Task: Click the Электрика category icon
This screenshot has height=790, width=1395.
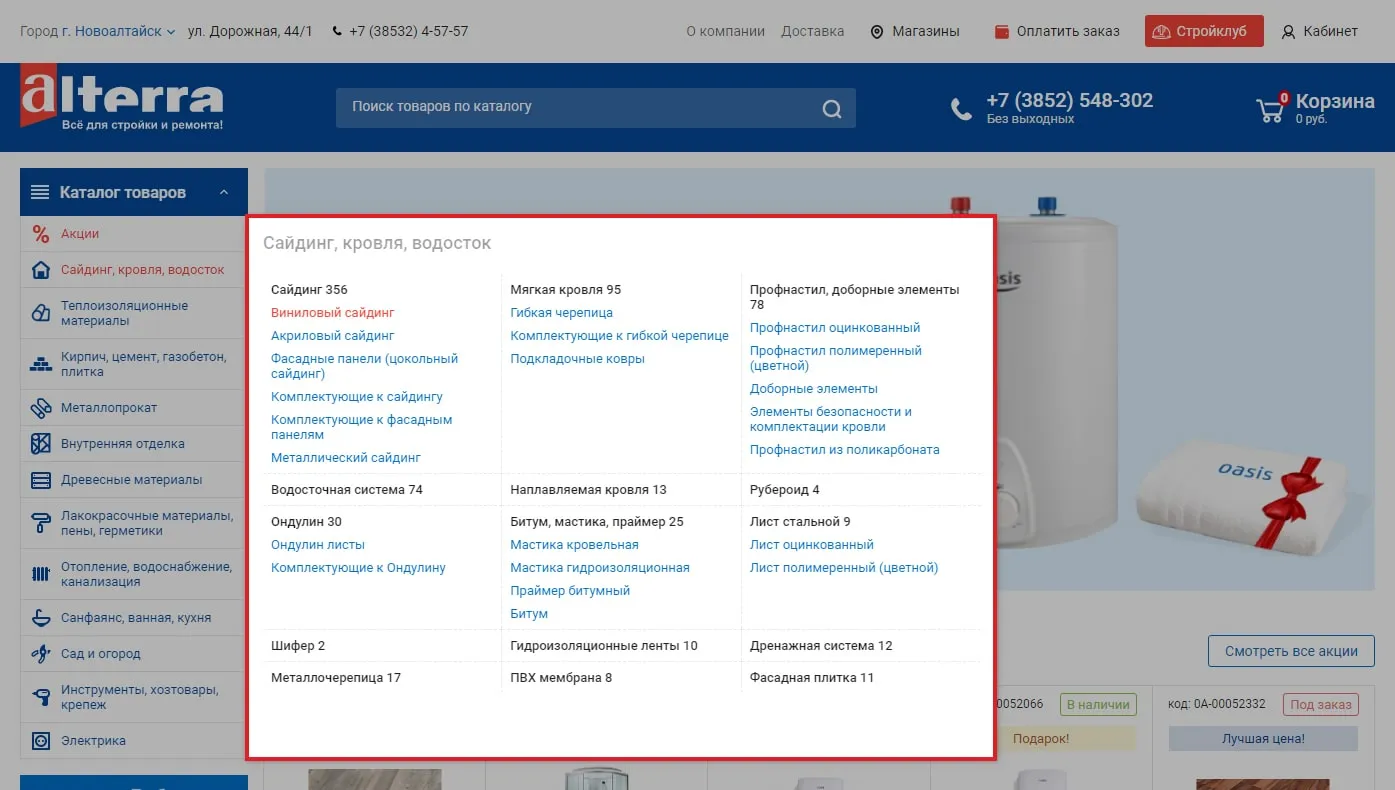Action: 41,741
